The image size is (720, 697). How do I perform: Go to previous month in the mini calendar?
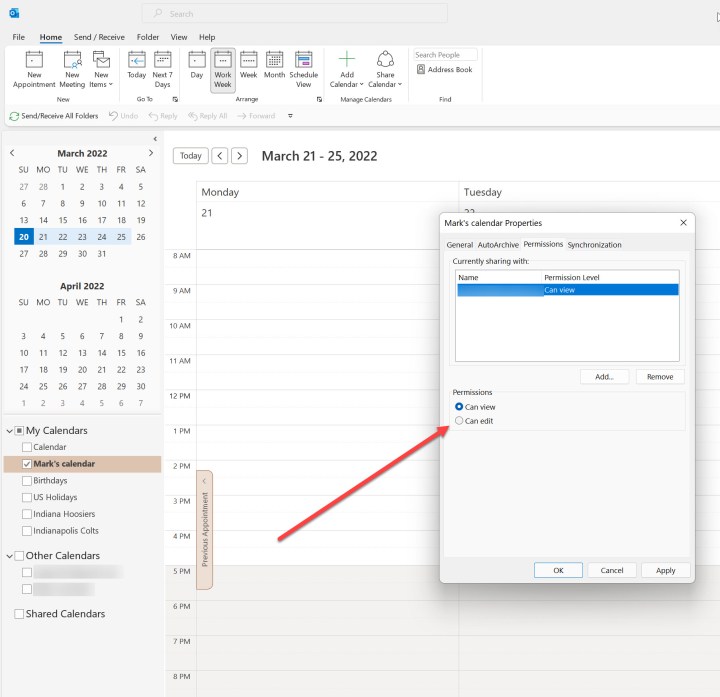pyautogui.click(x=12, y=153)
